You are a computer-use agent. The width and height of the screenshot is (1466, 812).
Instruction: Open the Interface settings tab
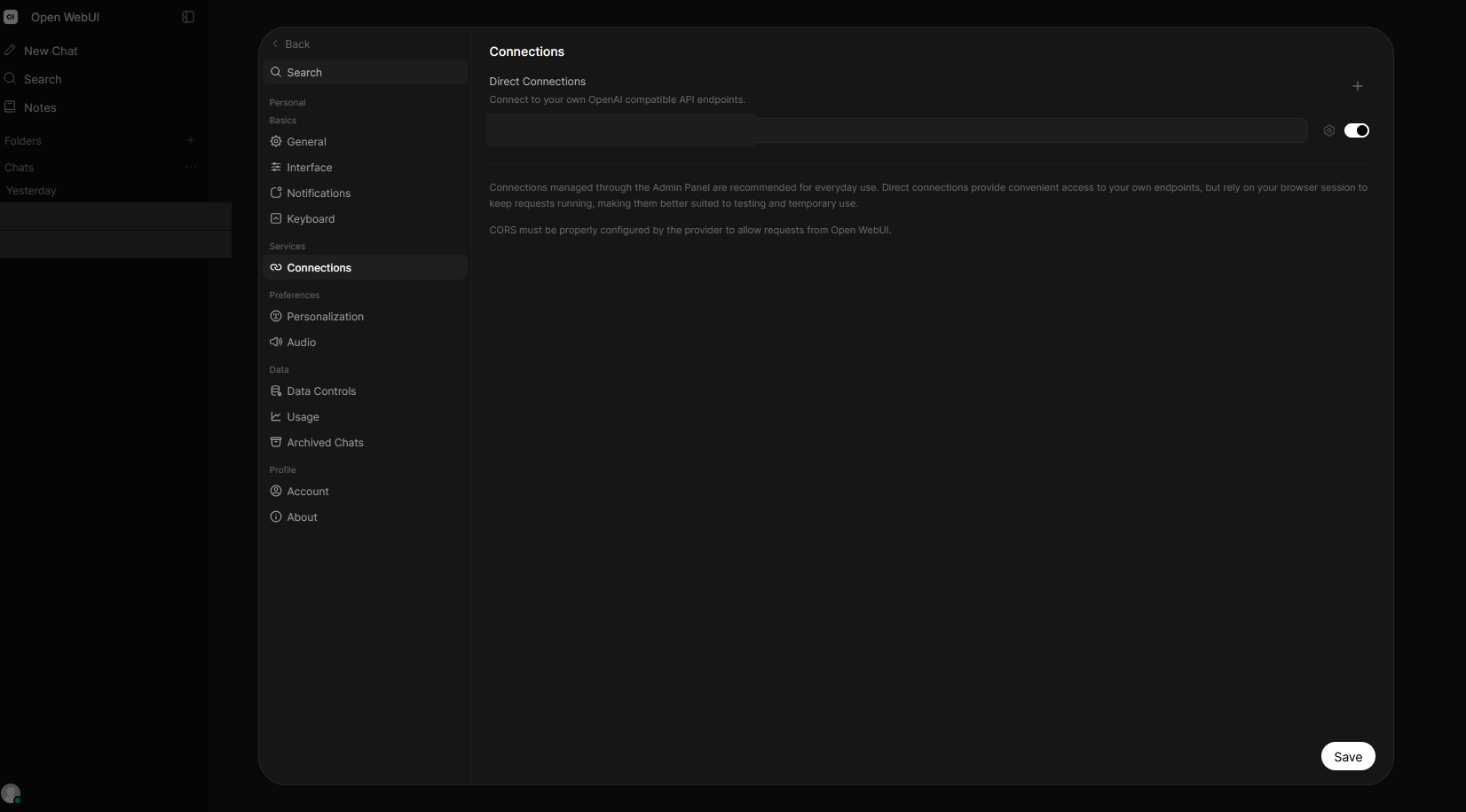coord(365,167)
